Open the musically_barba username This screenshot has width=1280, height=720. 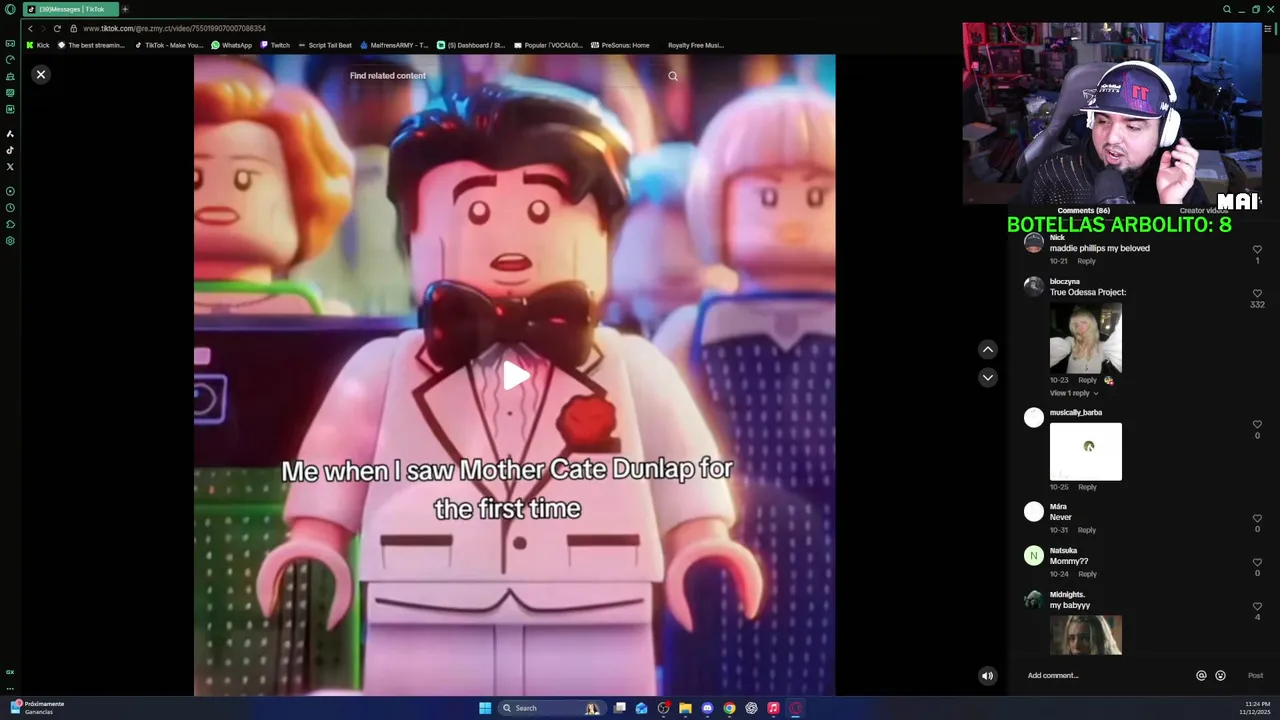click(1075, 413)
